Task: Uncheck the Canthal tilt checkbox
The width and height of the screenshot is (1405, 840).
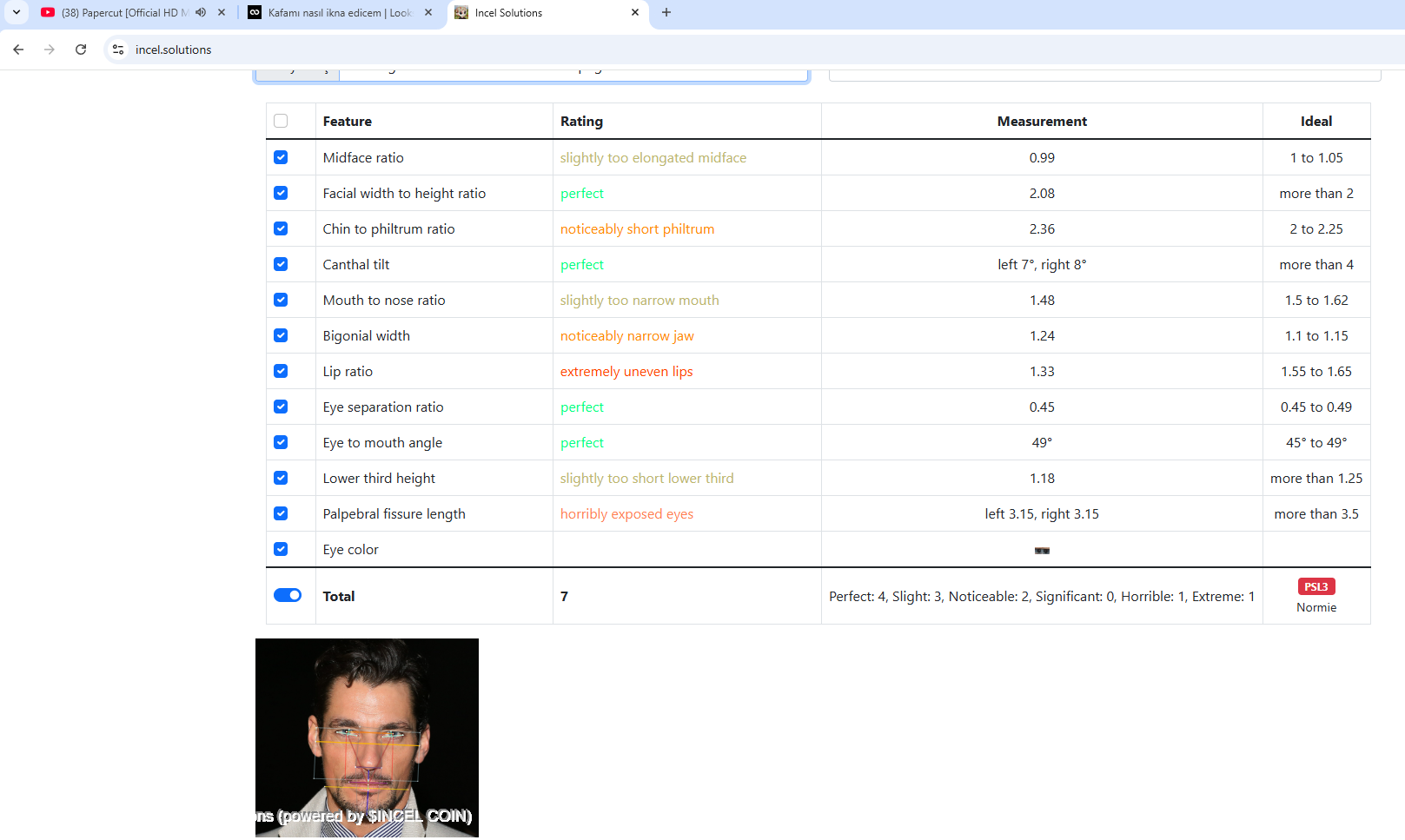Action: tap(281, 264)
